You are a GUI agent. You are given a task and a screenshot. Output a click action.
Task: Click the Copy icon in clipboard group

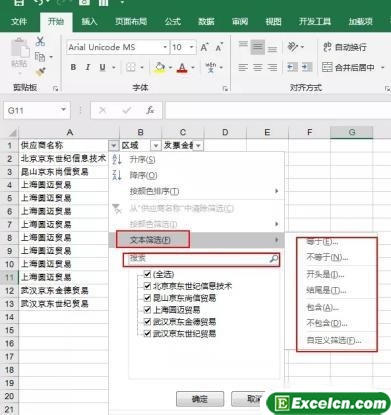pyautogui.click(x=40, y=57)
